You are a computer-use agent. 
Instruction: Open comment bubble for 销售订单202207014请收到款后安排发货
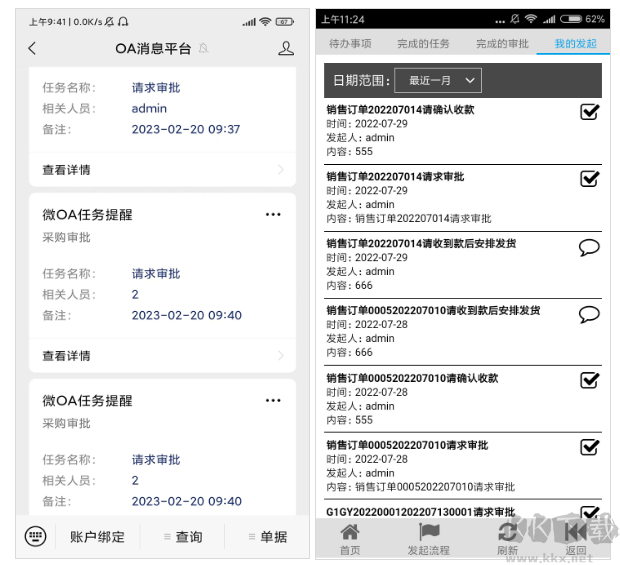(x=589, y=248)
